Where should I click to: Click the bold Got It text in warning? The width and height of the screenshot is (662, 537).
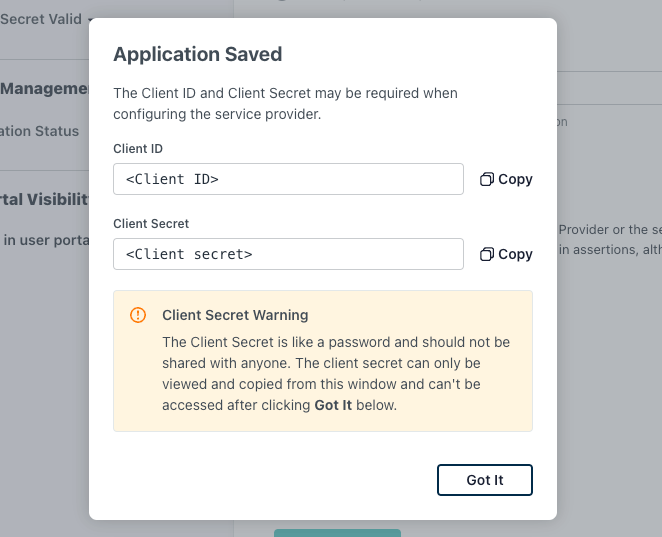tap(333, 405)
